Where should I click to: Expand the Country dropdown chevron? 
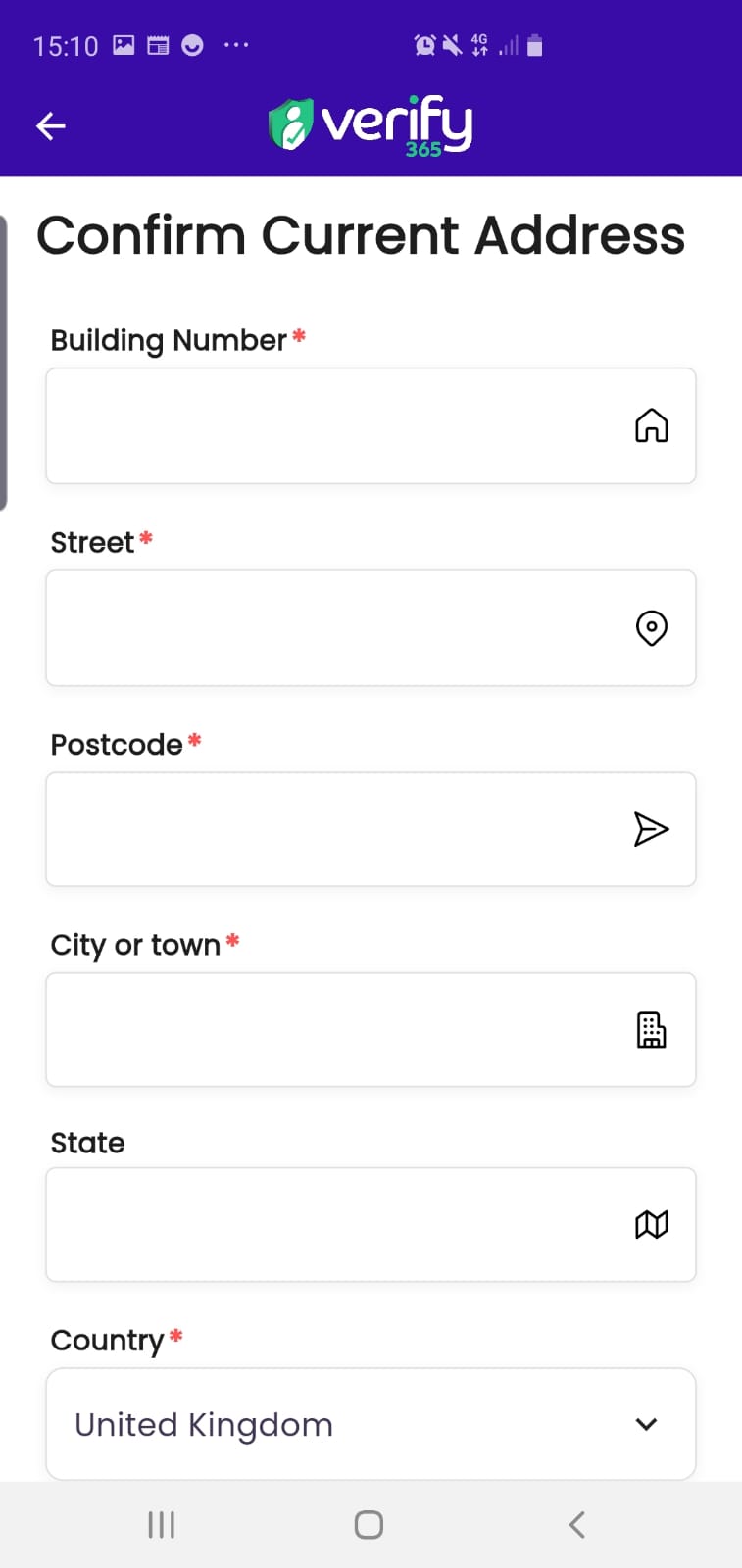click(646, 1424)
